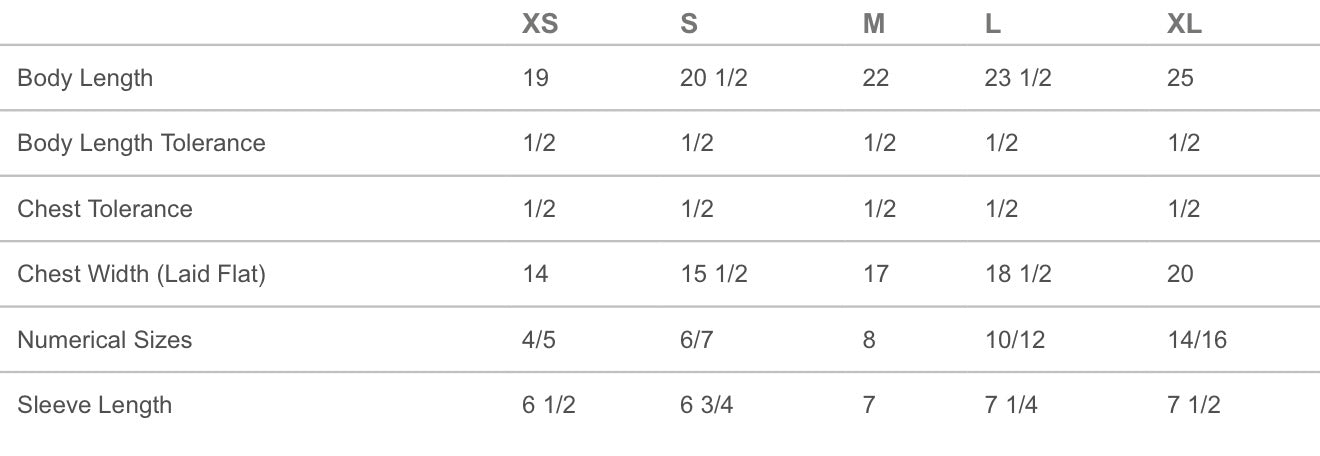
Task: Click the Chest Tolerance row label
Action: [105, 209]
